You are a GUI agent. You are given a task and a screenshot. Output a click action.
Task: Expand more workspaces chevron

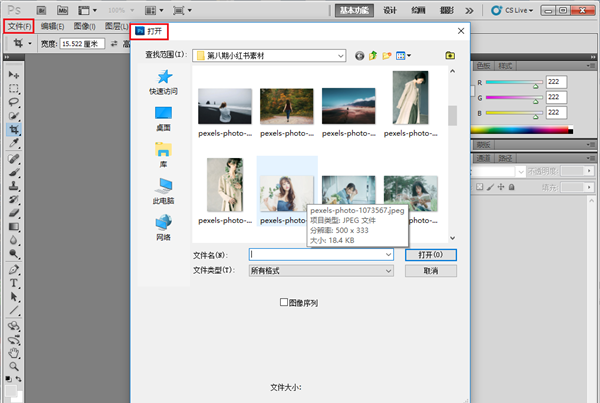tap(470, 11)
